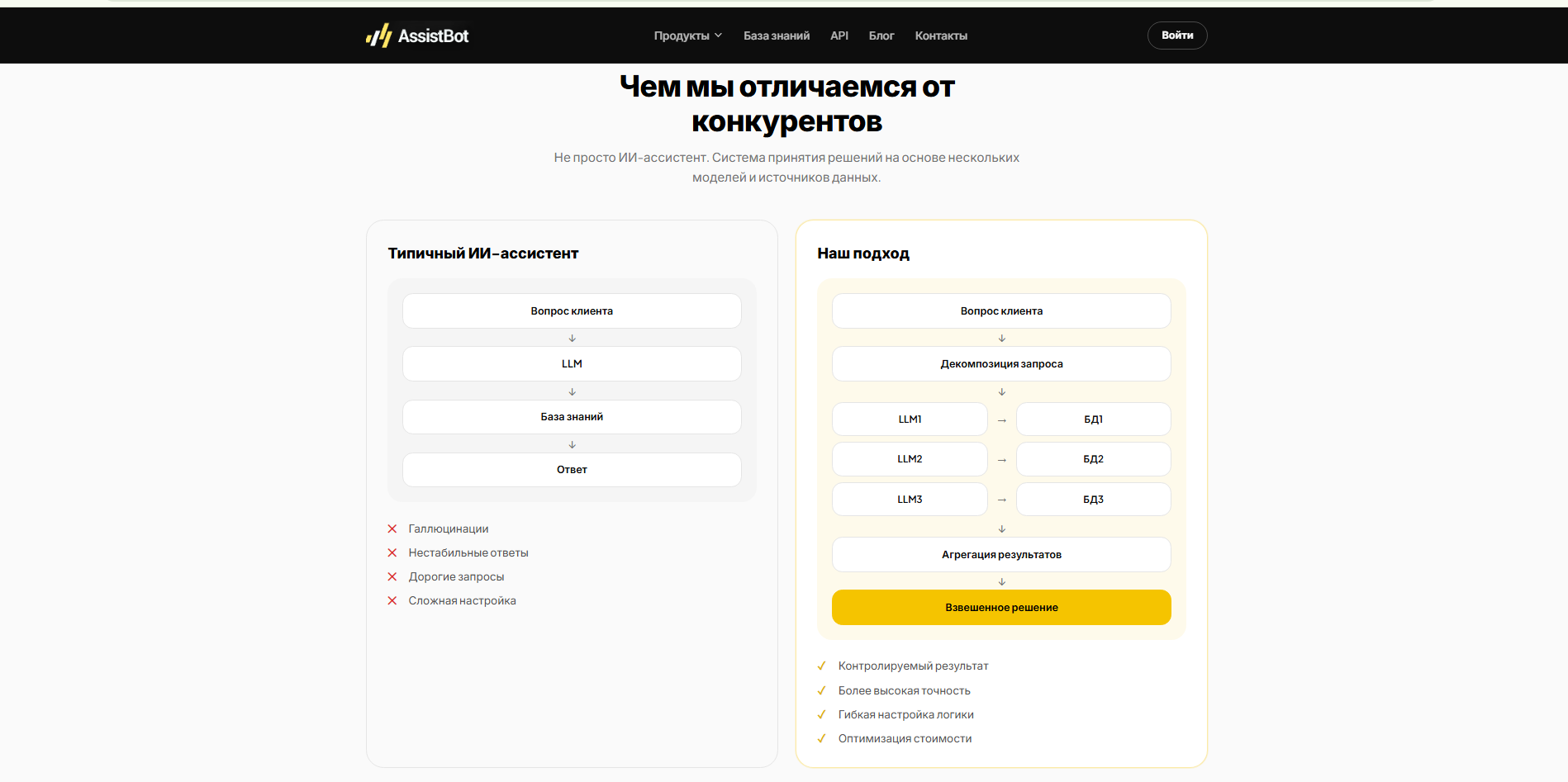Click the arrow between LLM1 and БД1
The height and width of the screenshot is (782, 1568).
[1002, 420]
